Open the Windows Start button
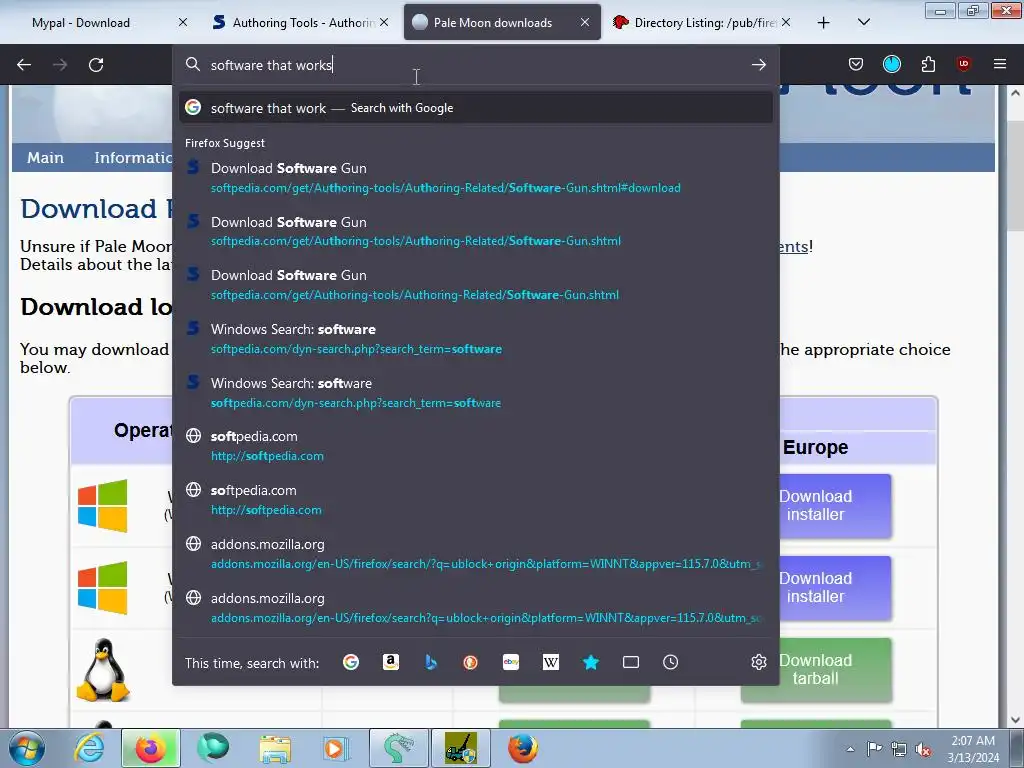Viewport: 1024px width, 768px height. [x=27, y=748]
